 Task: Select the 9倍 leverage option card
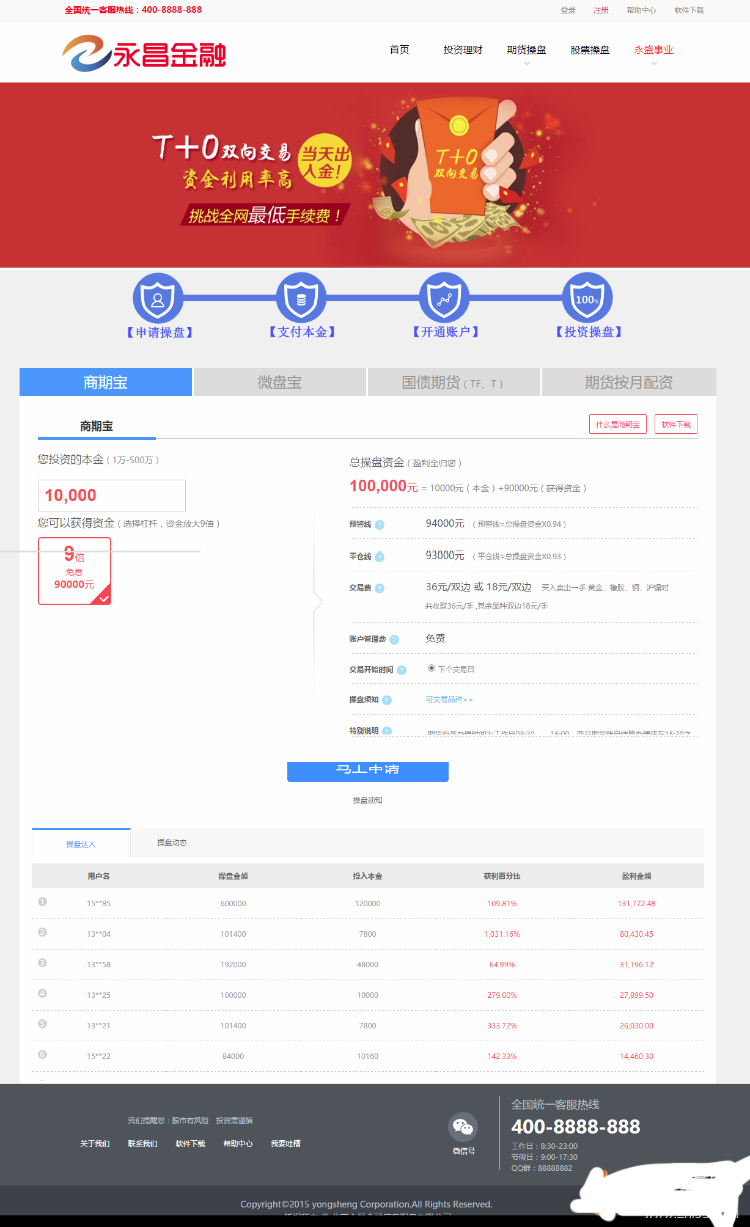point(75,571)
